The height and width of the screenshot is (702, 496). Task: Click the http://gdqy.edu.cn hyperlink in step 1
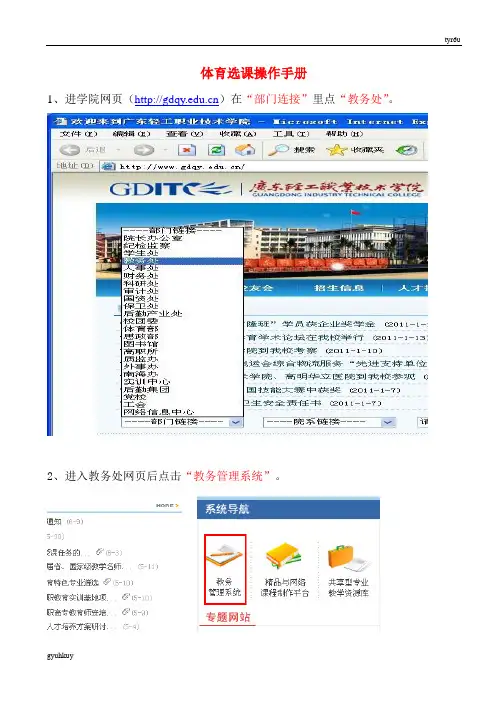tap(176, 99)
